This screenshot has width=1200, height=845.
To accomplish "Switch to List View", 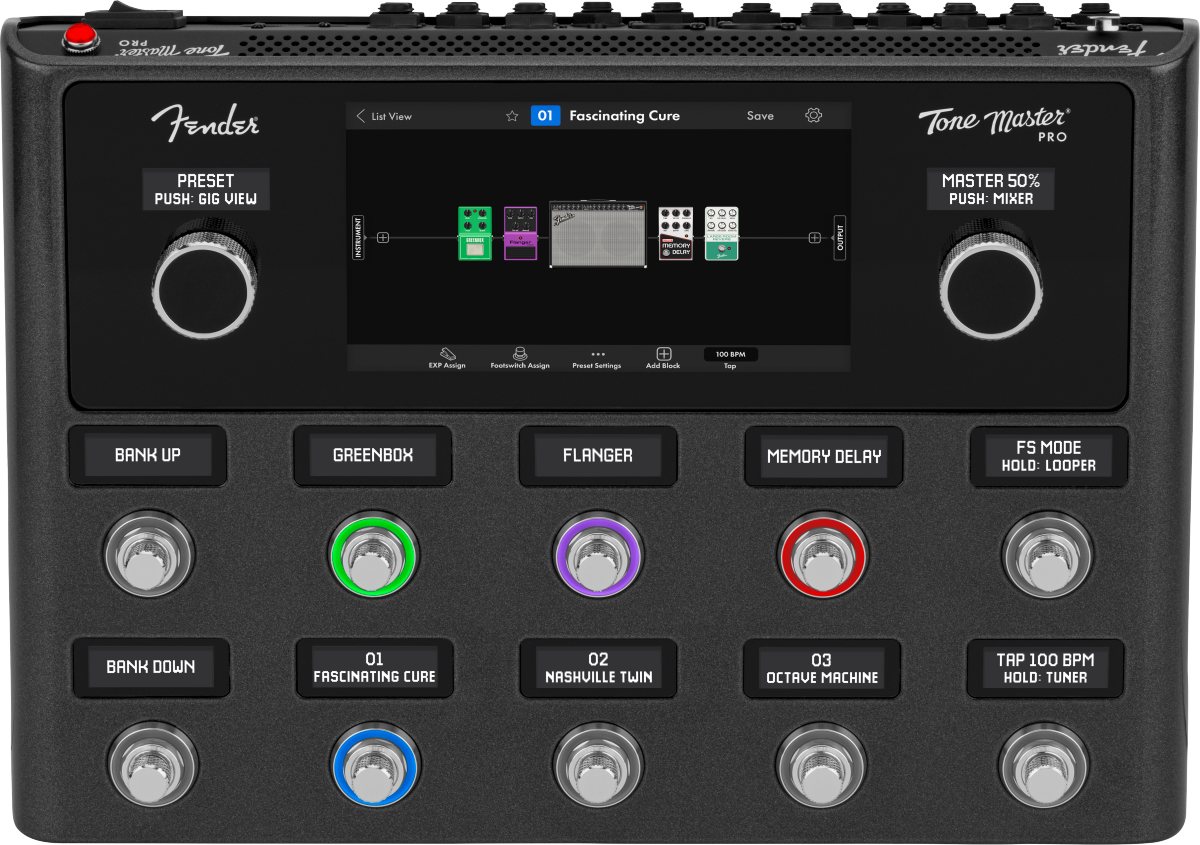I will [x=390, y=116].
